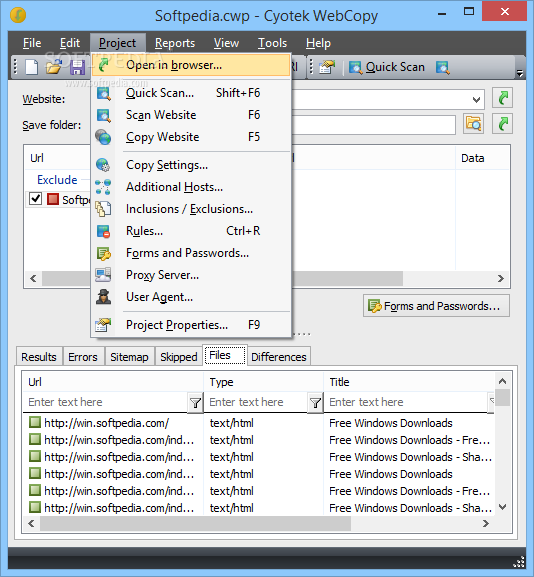The width and height of the screenshot is (534, 577).
Task: Click the Type column filter text box
Action: [x=257, y=402]
